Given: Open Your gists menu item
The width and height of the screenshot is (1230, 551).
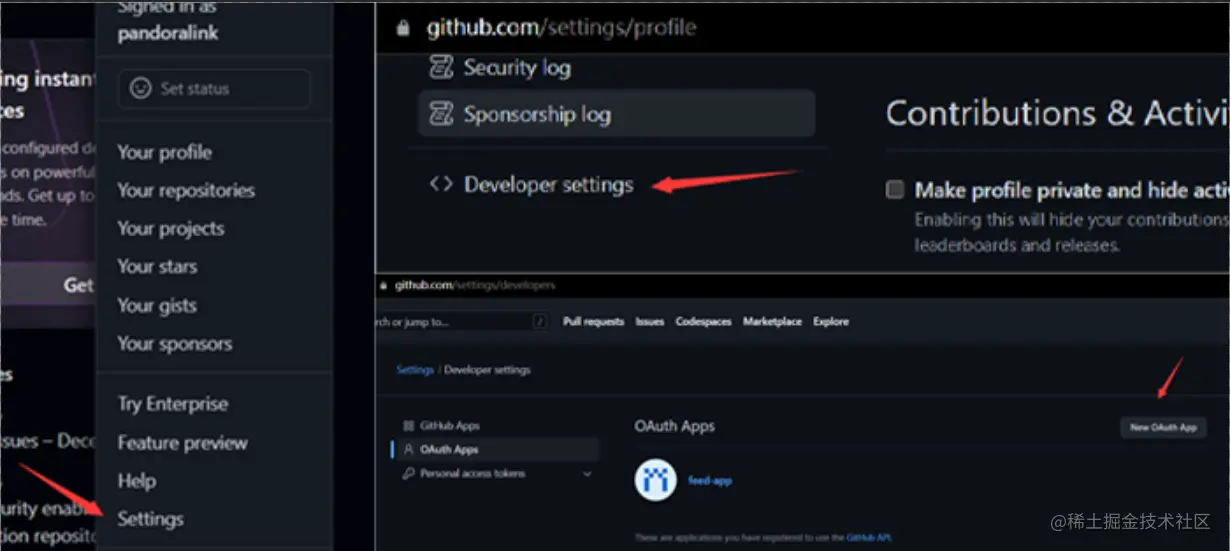Looking at the screenshot, I should [157, 305].
